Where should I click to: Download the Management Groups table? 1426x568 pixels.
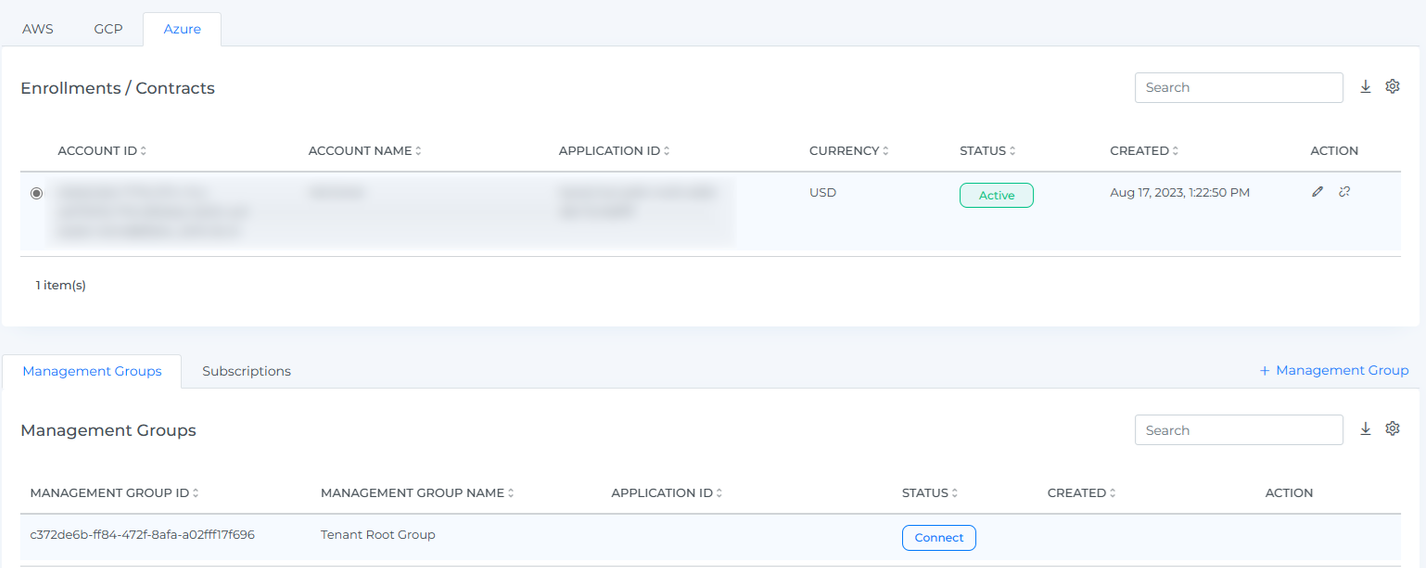pyautogui.click(x=1365, y=429)
